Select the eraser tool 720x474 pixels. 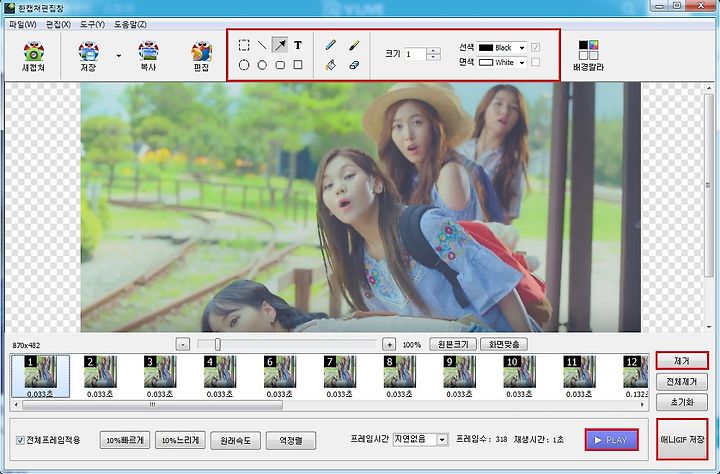click(354, 65)
